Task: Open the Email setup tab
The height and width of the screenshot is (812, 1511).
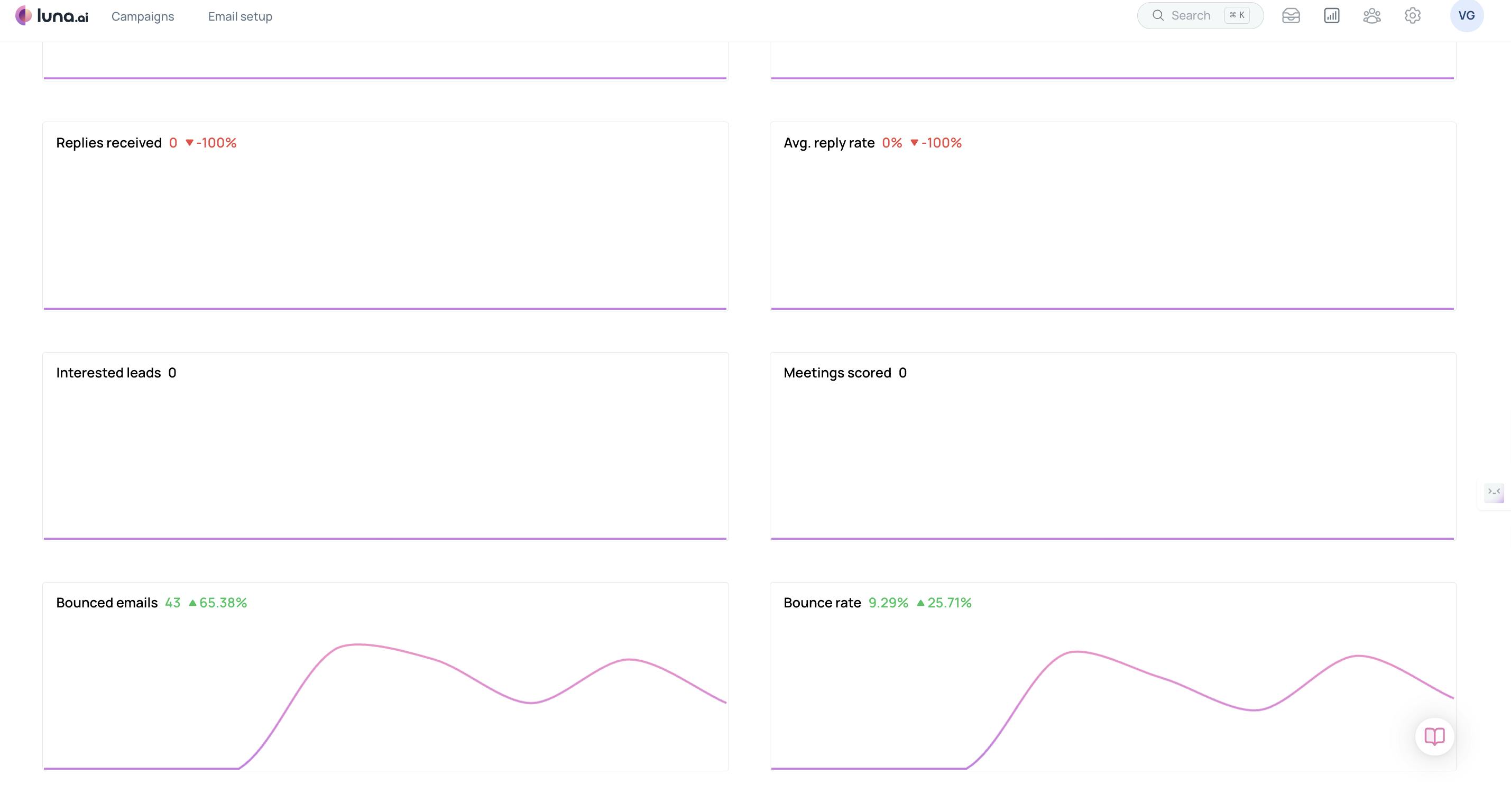Action: pos(240,16)
